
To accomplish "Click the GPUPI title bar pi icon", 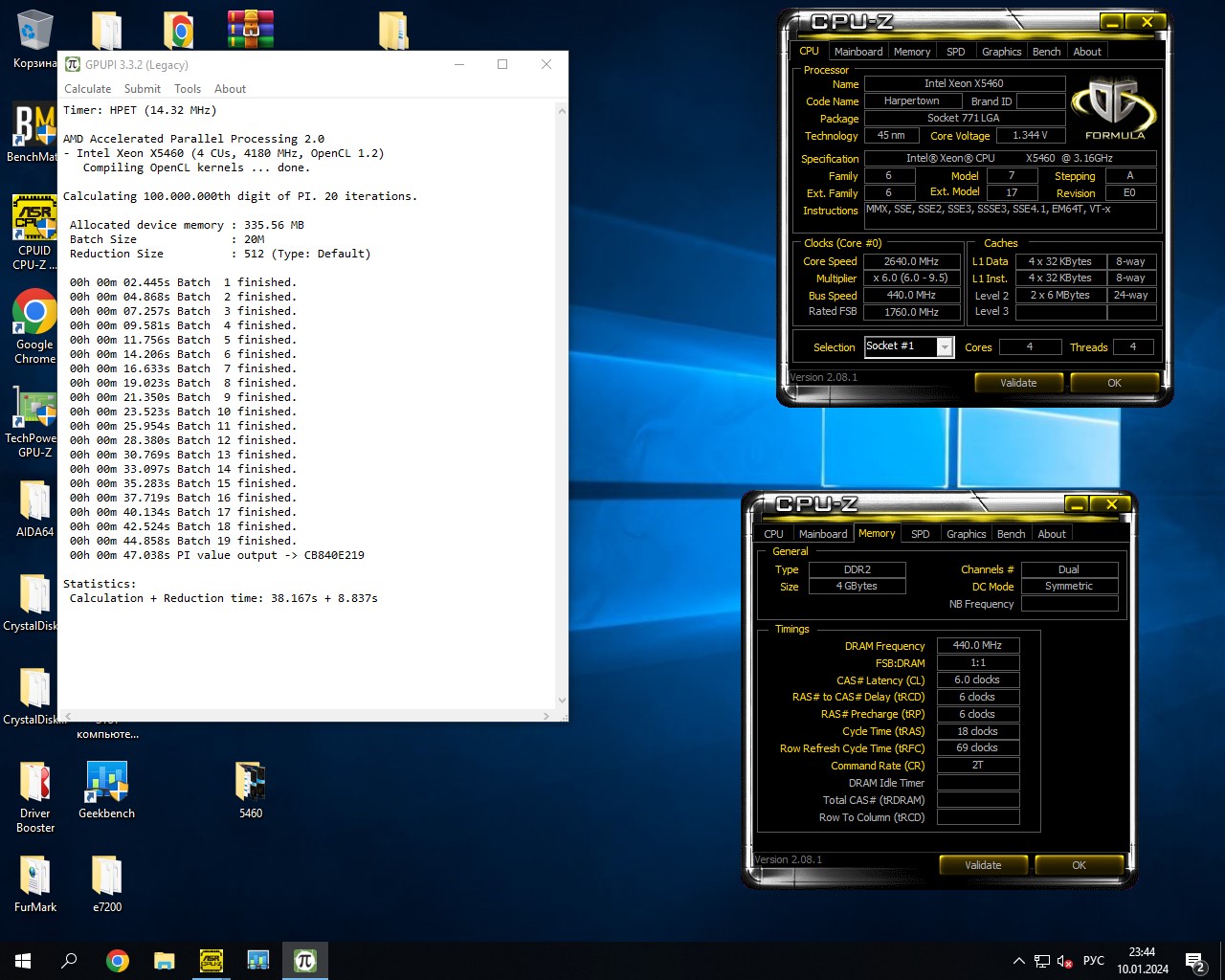I will click(x=73, y=64).
